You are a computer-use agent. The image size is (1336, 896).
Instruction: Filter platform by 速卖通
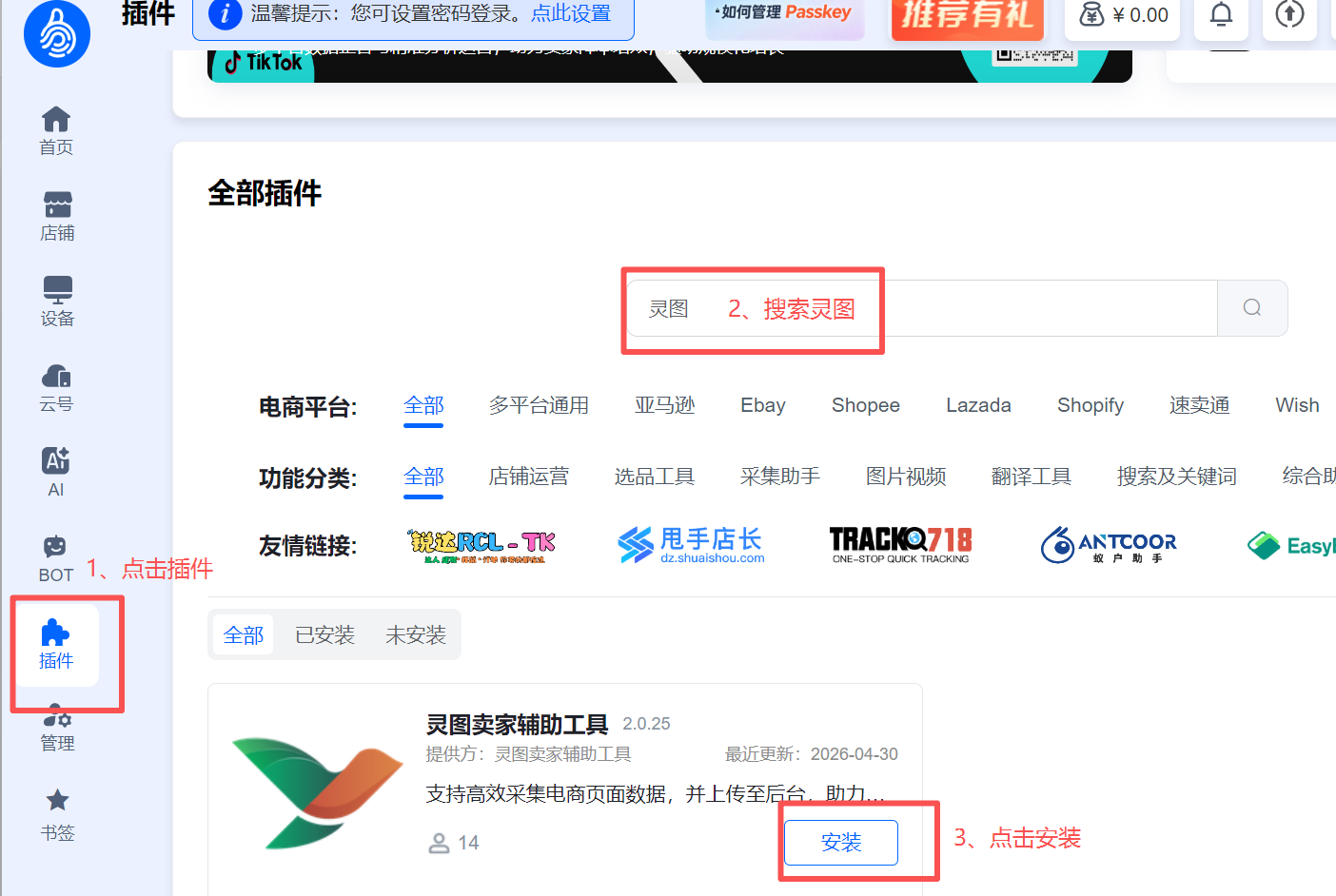(1199, 405)
